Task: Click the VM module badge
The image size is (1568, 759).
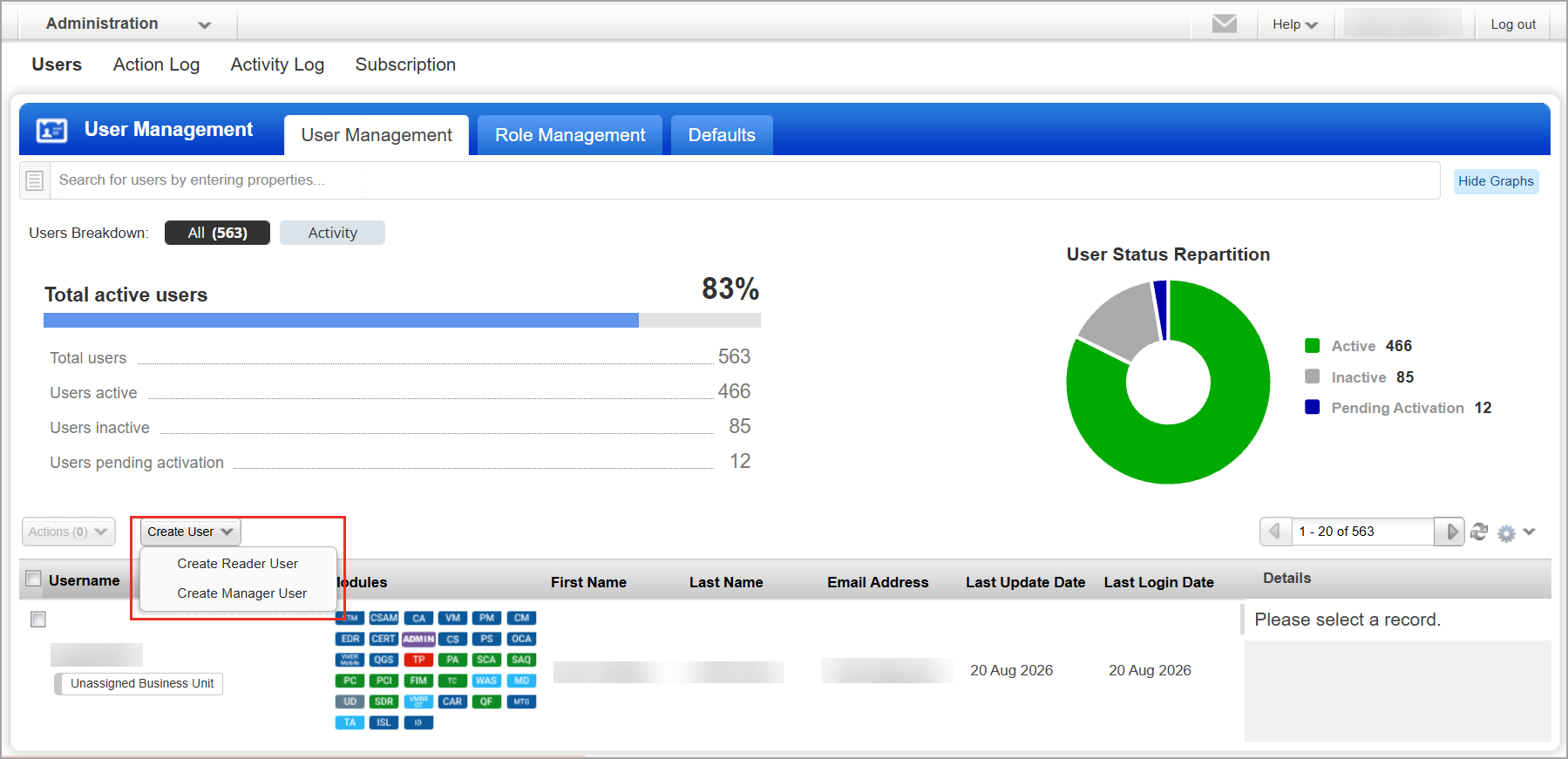Action: click(452, 618)
